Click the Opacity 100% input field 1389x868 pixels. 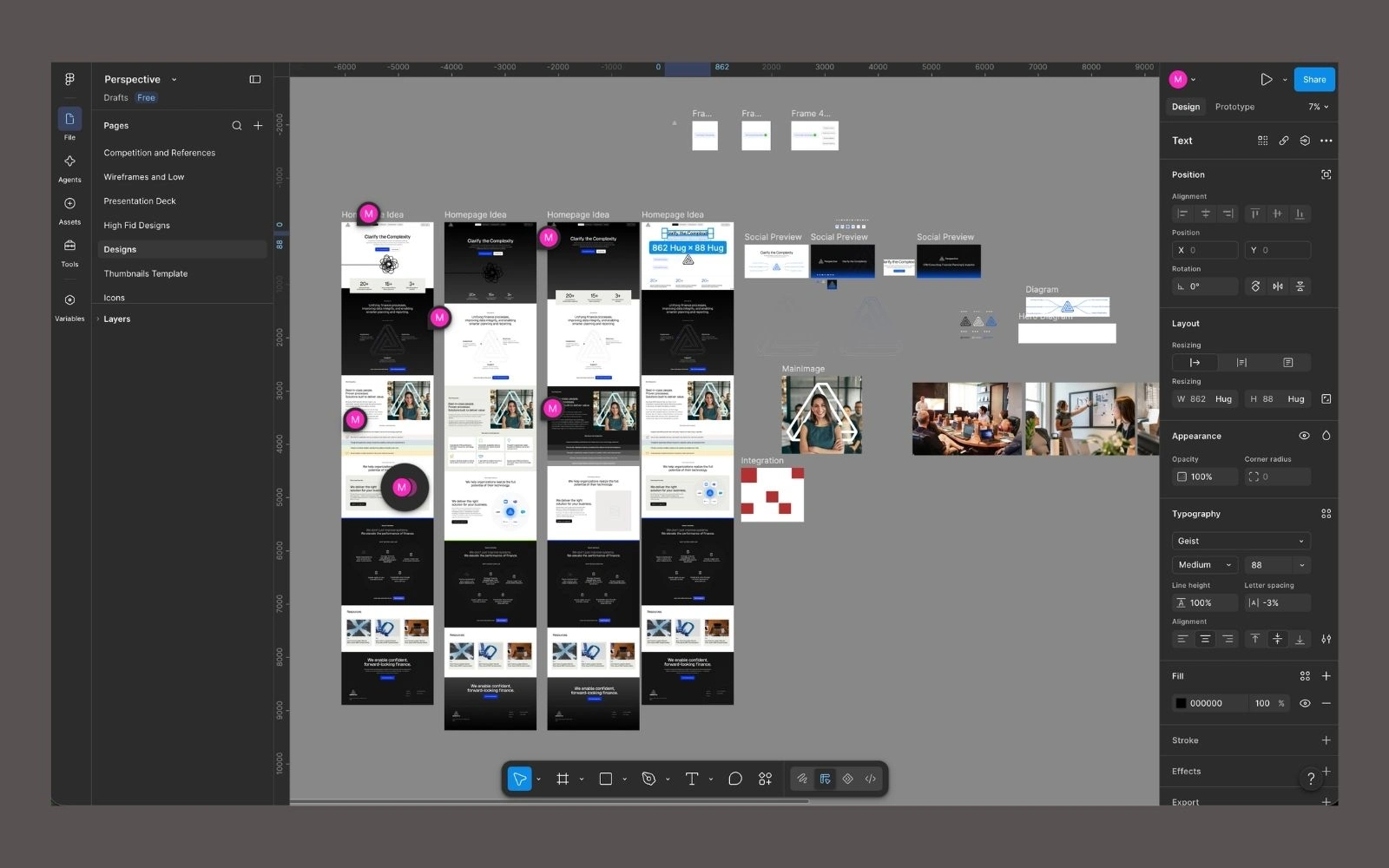pyautogui.click(x=1205, y=477)
